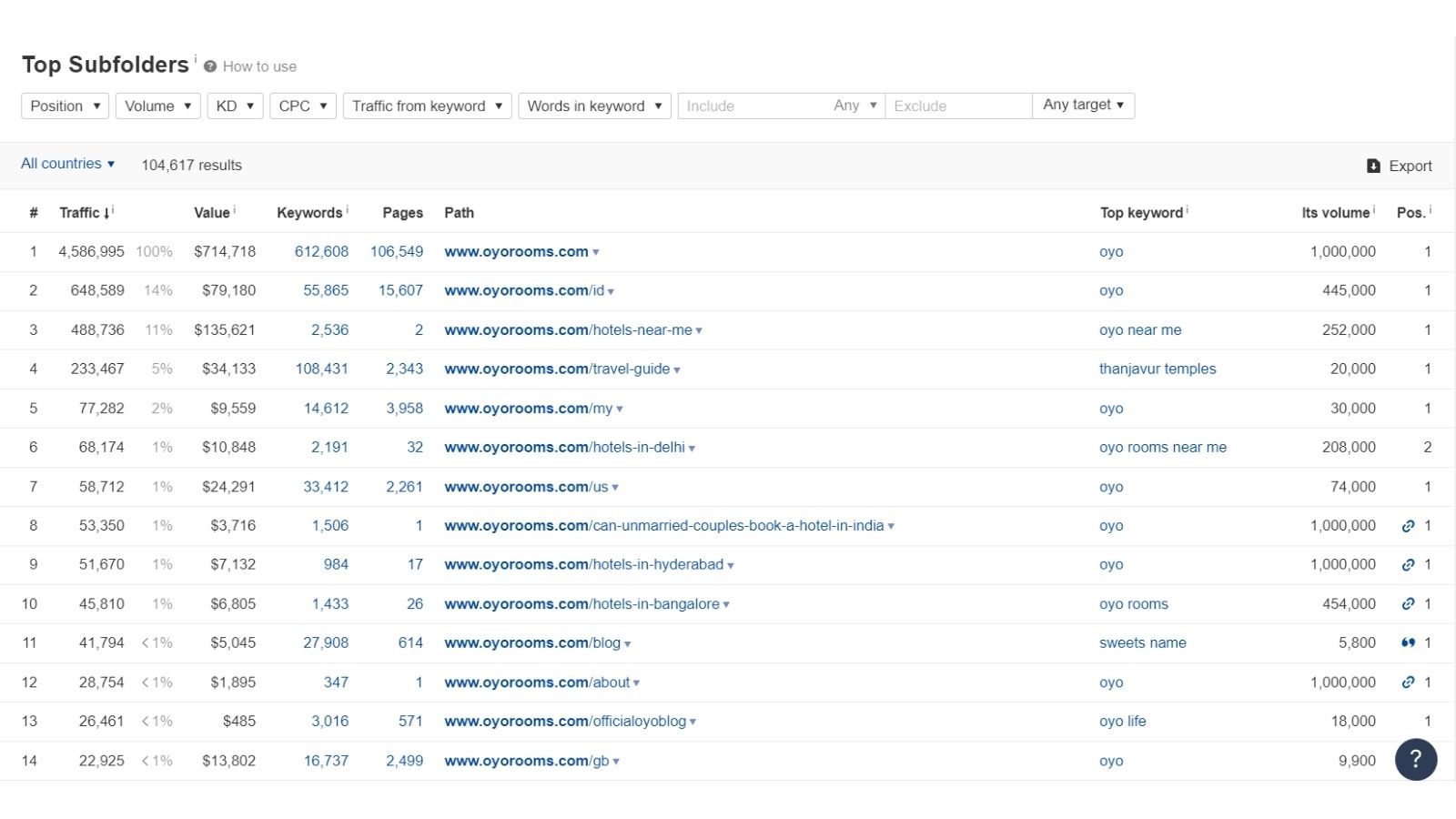Open the hotels-in-delhi path link
This screenshot has height=819, width=1456.
(x=564, y=448)
